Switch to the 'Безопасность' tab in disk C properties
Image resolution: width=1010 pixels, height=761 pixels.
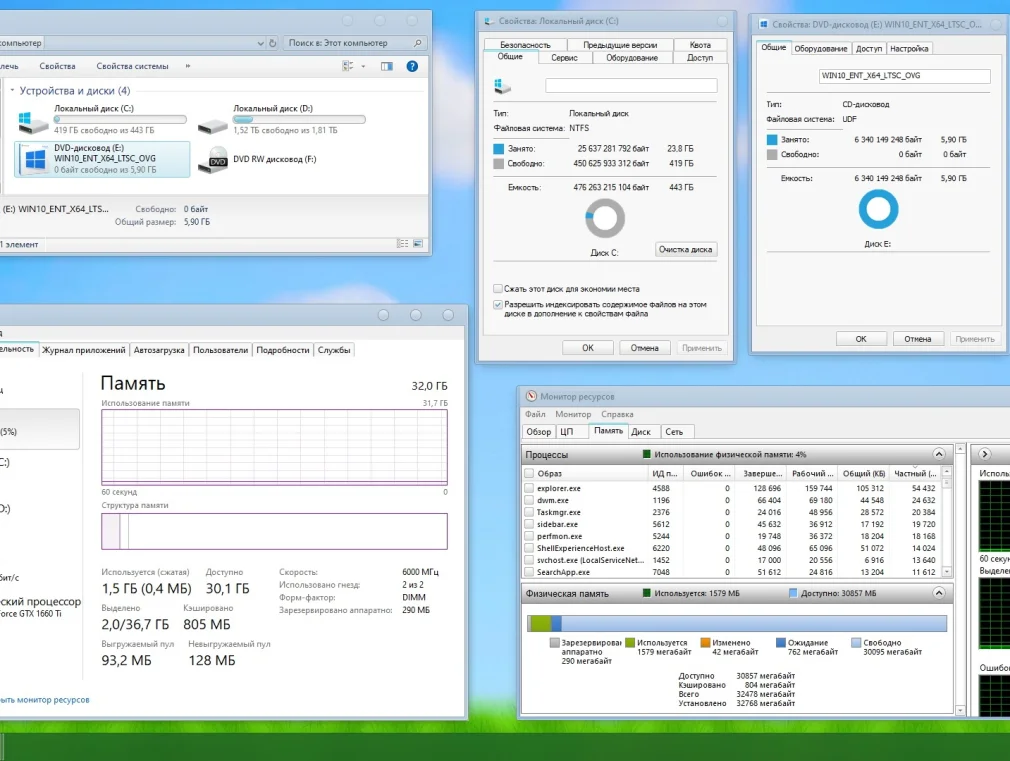(525, 45)
